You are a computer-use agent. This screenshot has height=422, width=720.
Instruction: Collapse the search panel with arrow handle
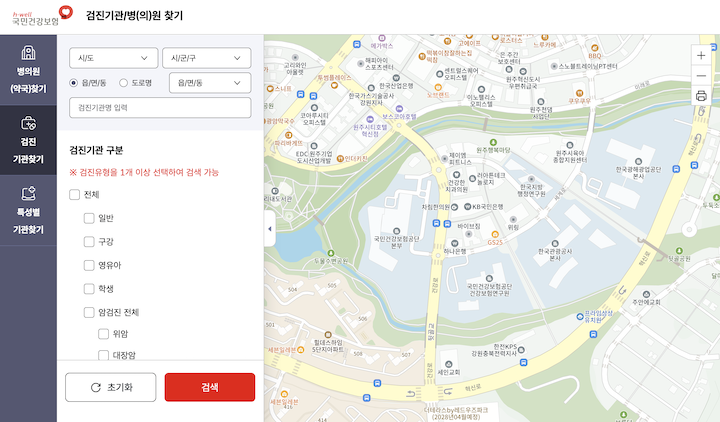click(x=267, y=229)
